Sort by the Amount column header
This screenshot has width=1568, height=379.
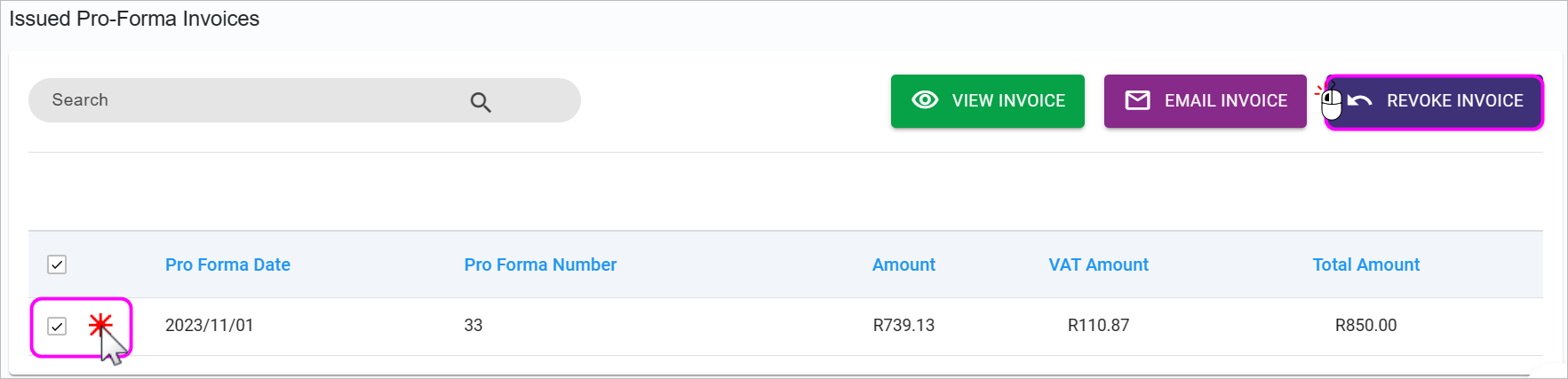tap(903, 265)
